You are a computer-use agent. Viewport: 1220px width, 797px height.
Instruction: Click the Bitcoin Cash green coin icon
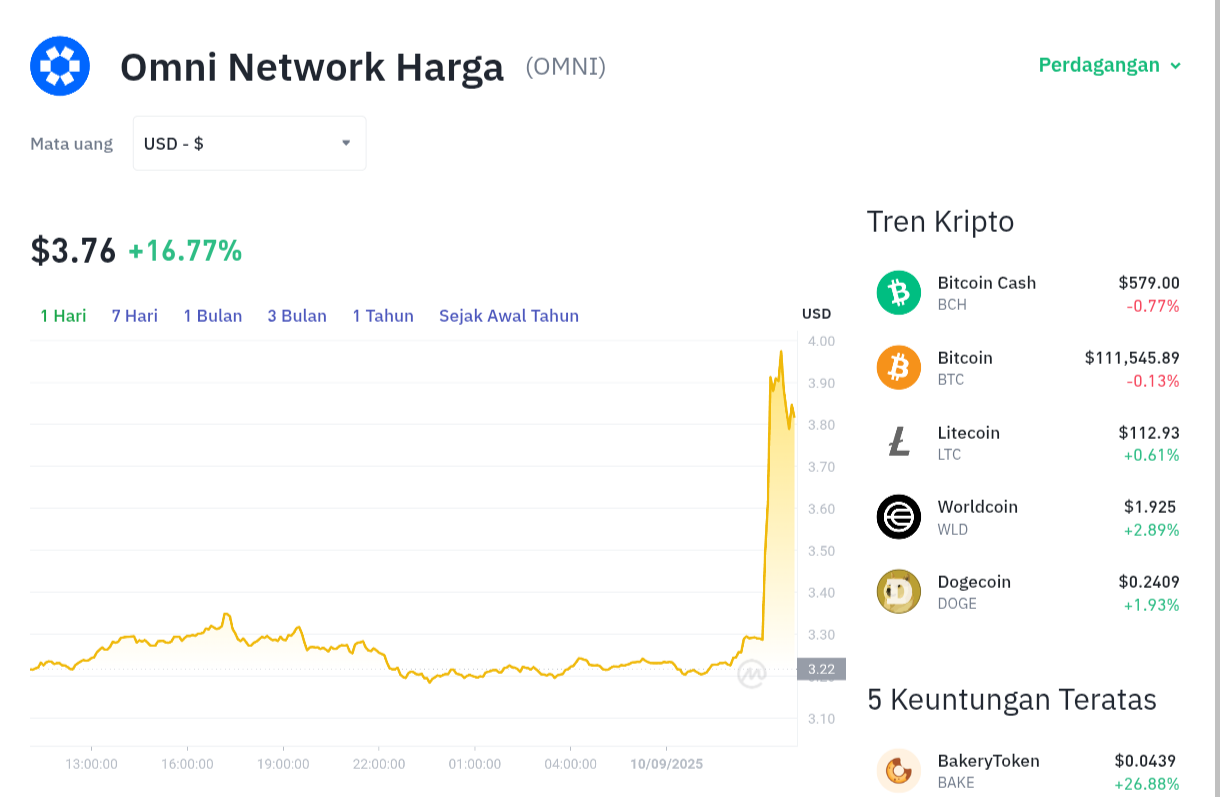point(898,293)
